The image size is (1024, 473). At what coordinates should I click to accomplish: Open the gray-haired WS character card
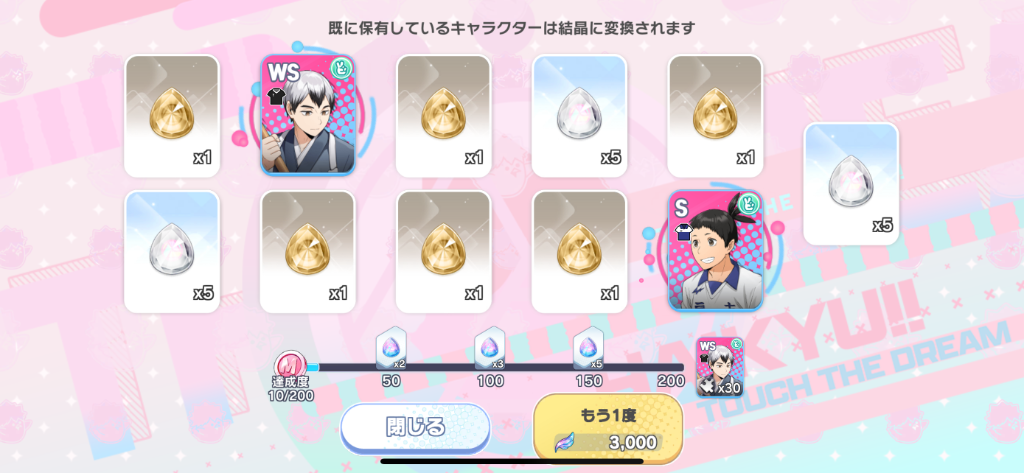coord(308,116)
